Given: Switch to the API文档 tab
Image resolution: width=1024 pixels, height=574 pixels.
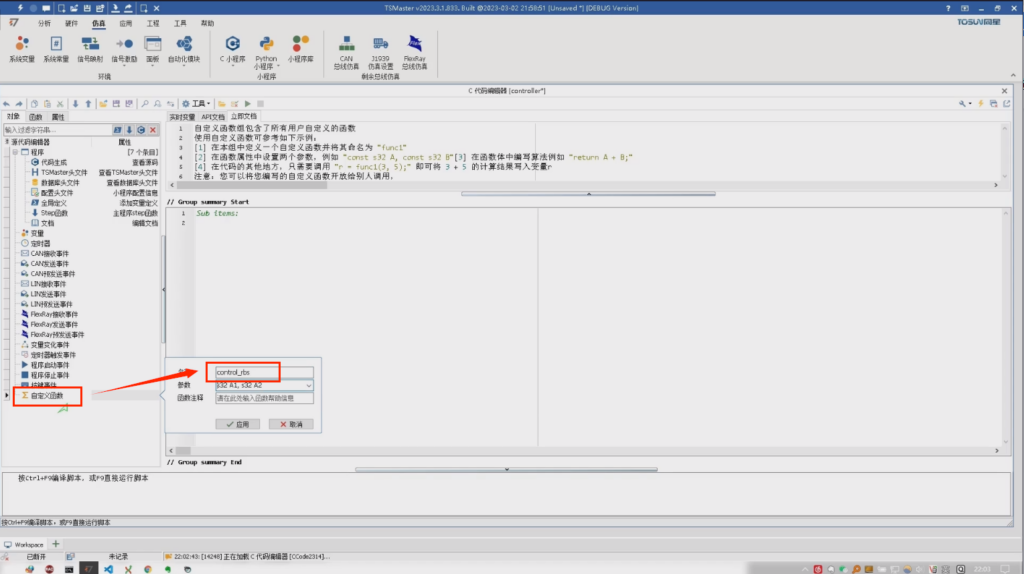Looking at the screenshot, I should [213, 117].
